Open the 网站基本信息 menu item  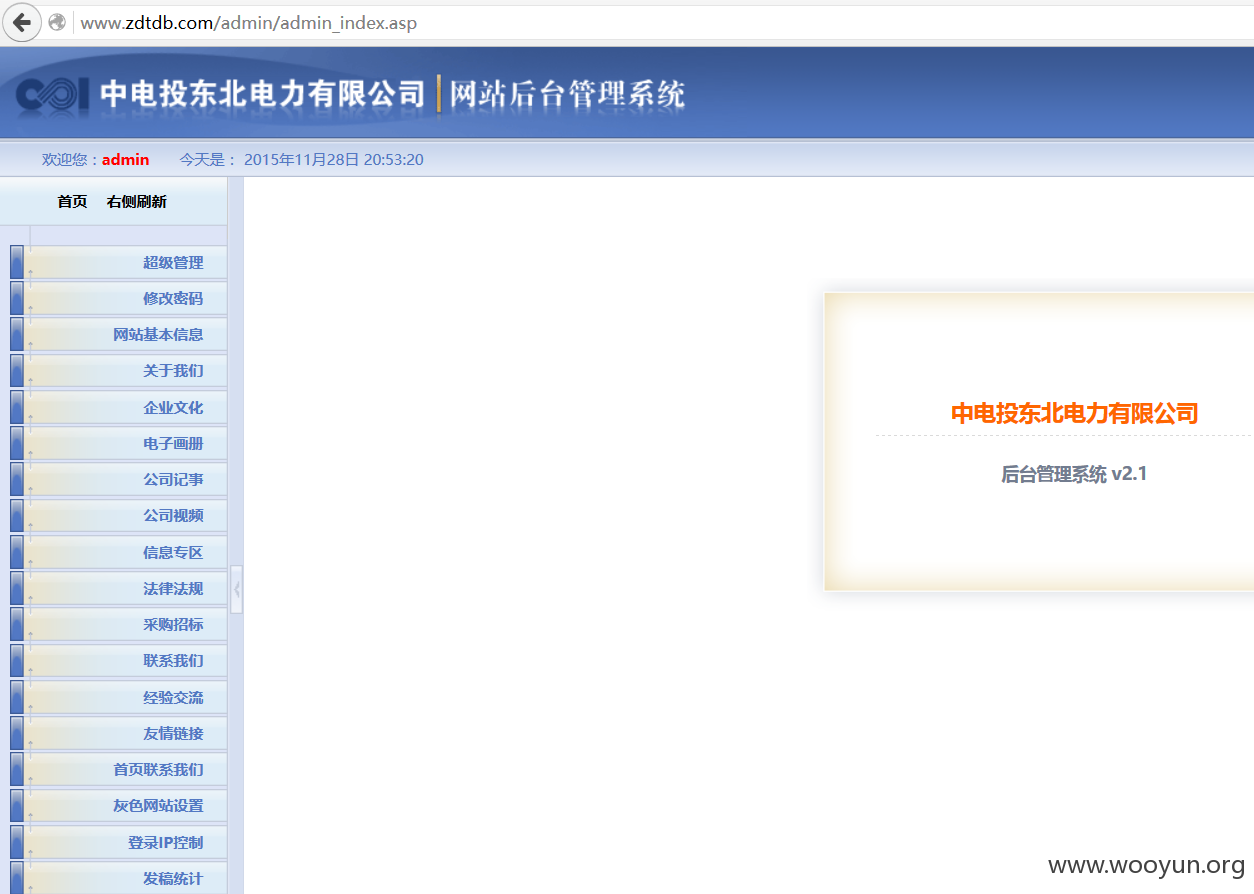point(158,334)
